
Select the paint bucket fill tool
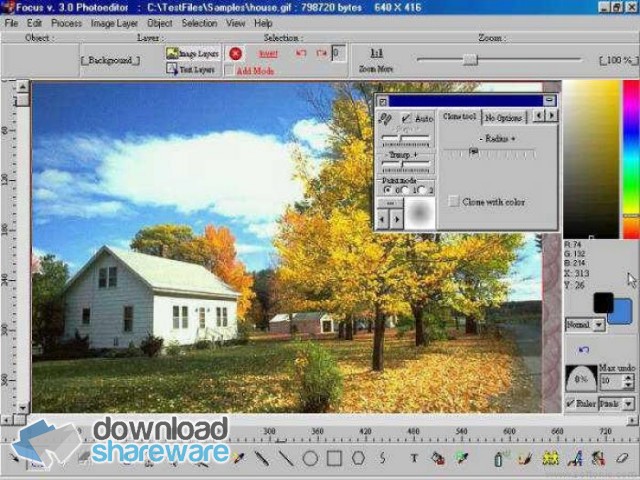pos(438,458)
